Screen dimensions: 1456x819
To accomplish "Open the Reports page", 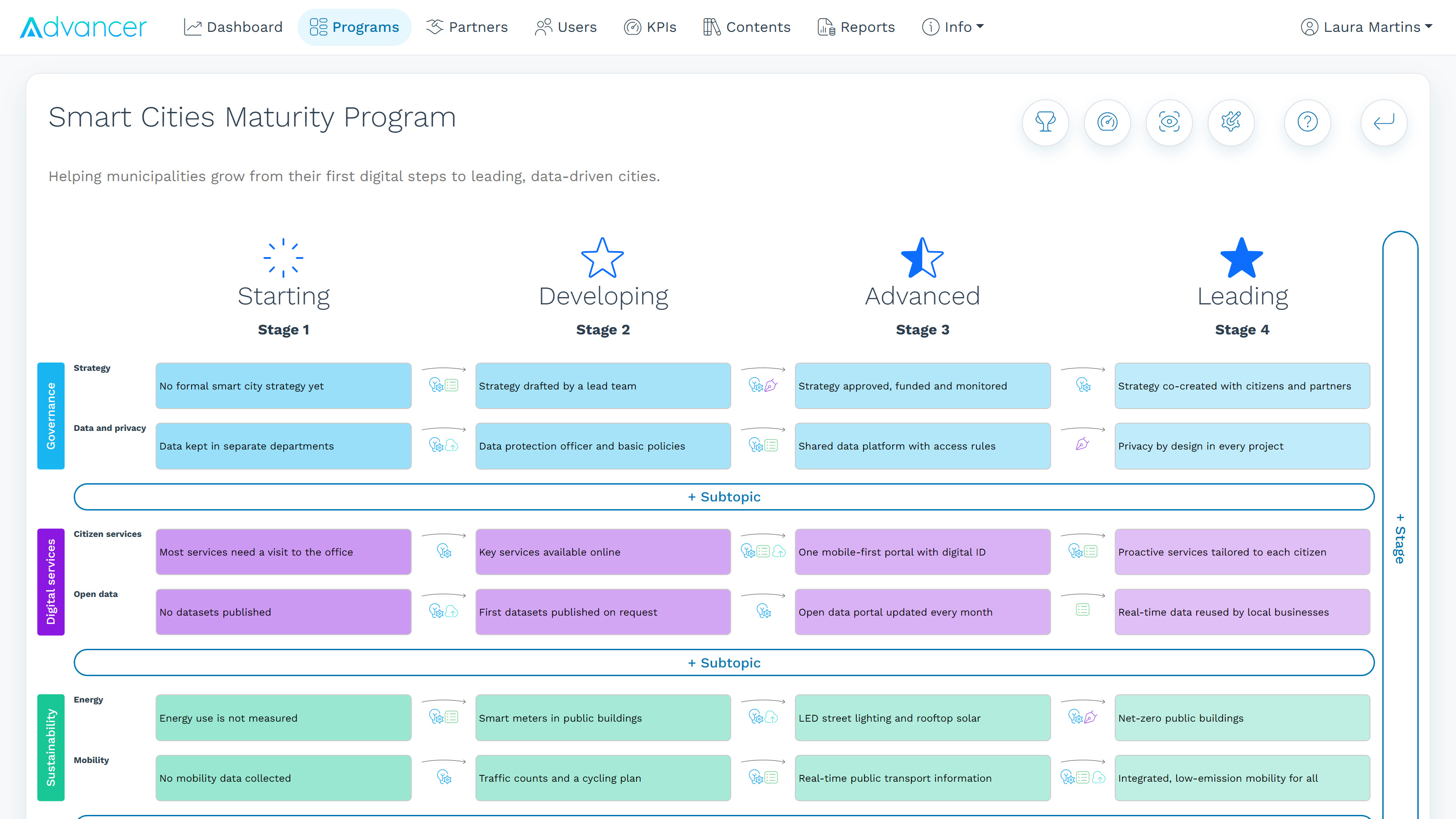I will 856,27.
